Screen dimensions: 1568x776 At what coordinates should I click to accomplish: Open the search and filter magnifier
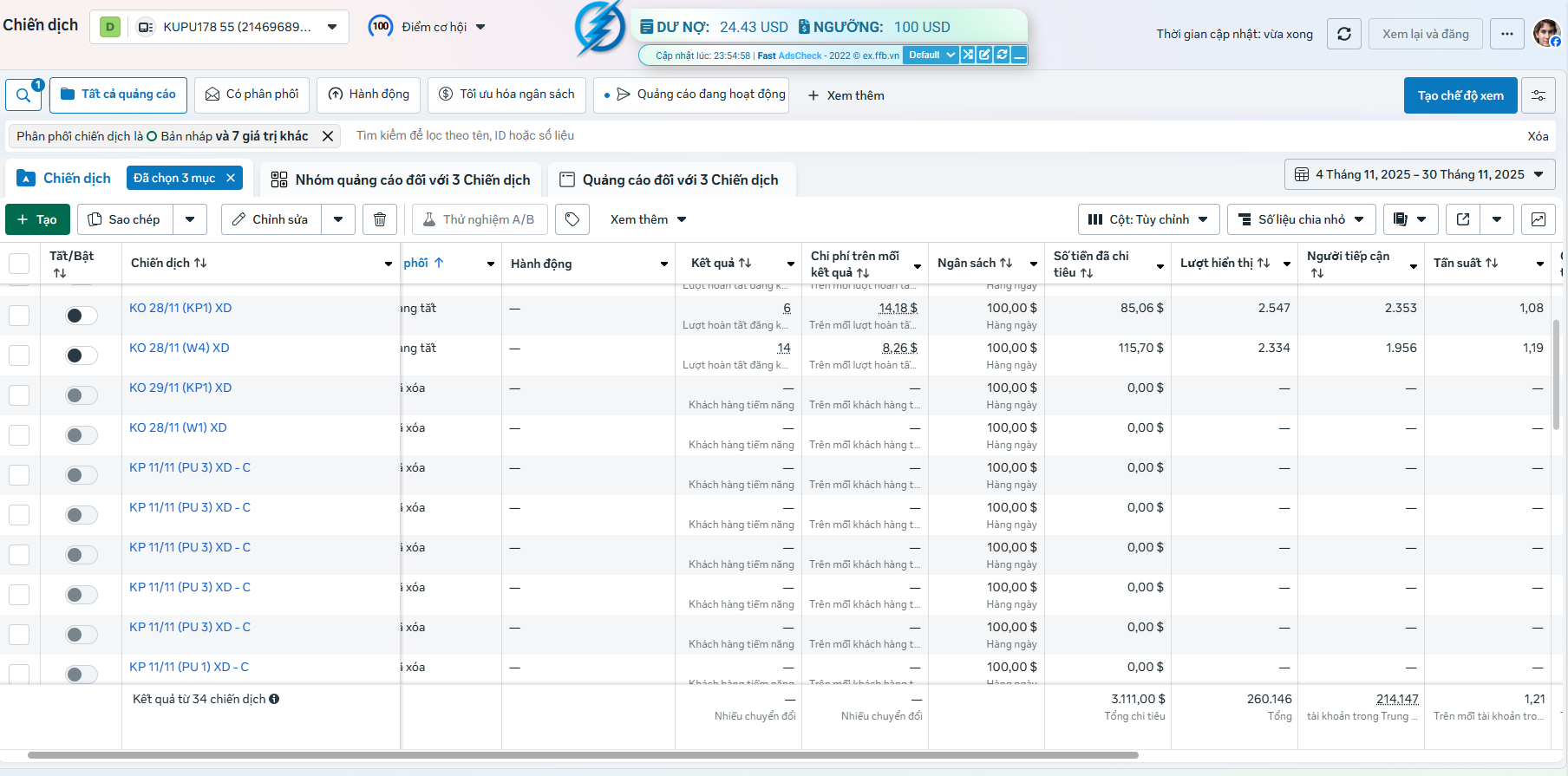pyautogui.click(x=23, y=95)
